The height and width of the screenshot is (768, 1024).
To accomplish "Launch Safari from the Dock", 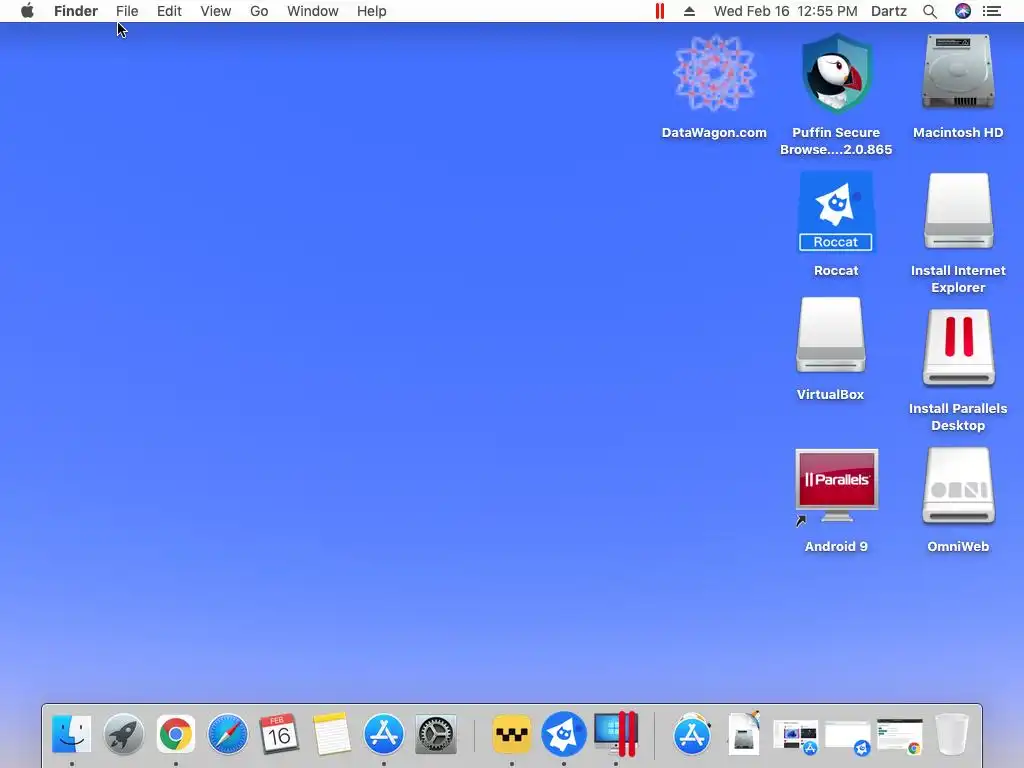I will (228, 734).
